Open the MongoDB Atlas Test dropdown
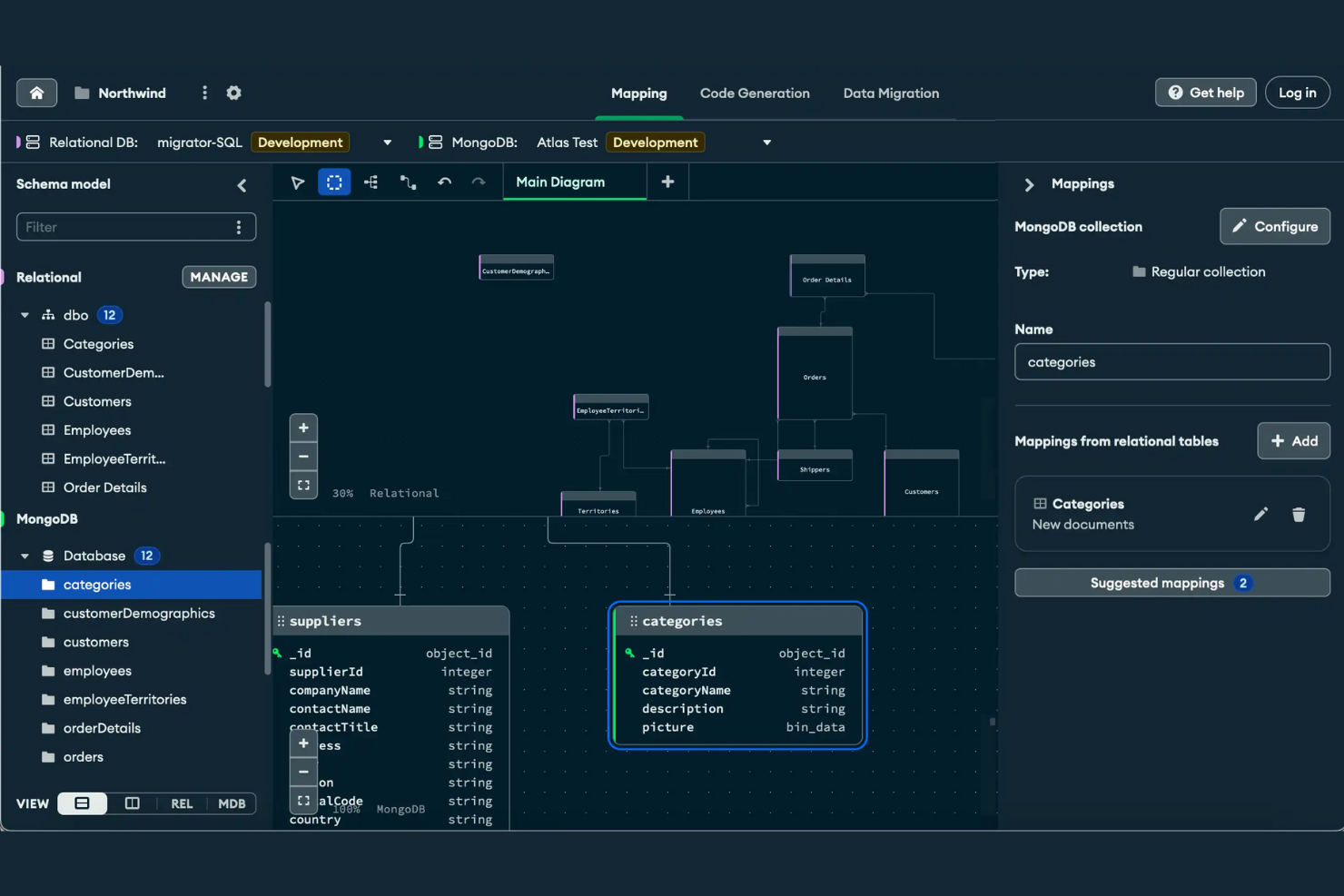The image size is (1344, 896). (766, 142)
